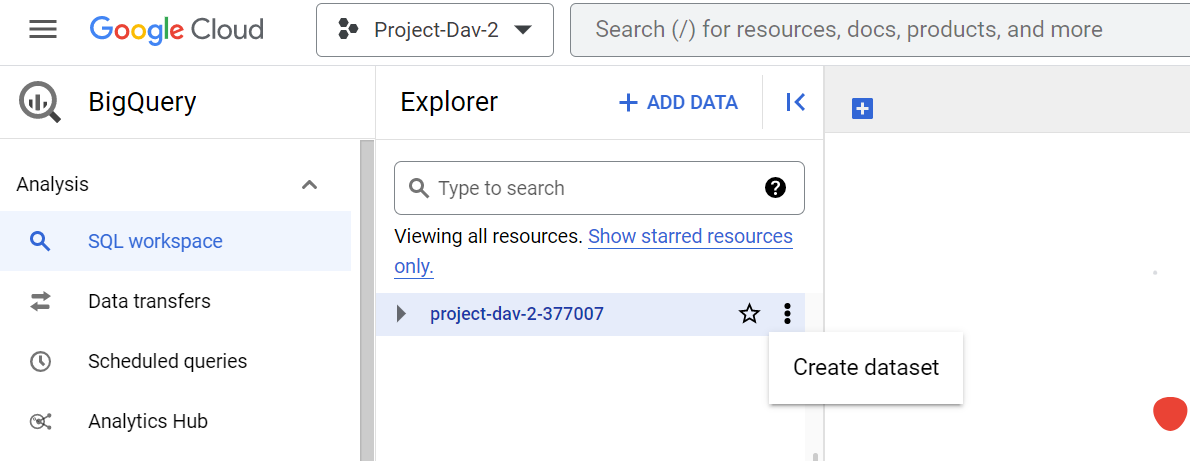Open Scheduled queries page
This screenshot has height=461, width=1190.
coord(167,361)
